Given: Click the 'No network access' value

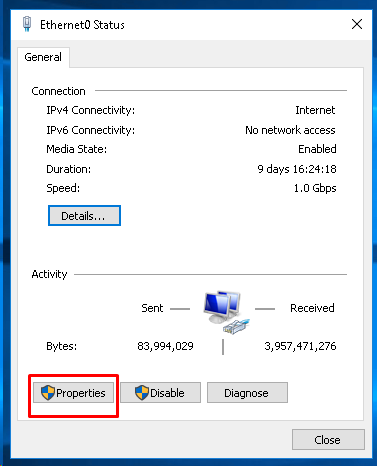Looking at the screenshot, I should (290, 130).
